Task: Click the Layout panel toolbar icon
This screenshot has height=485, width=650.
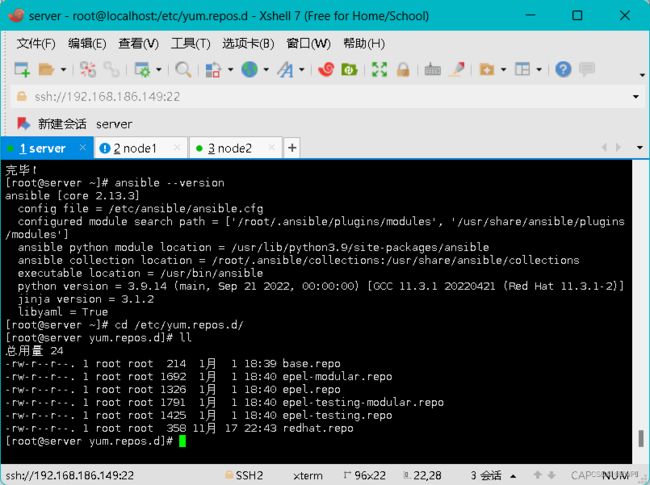Action: (x=522, y=70)
